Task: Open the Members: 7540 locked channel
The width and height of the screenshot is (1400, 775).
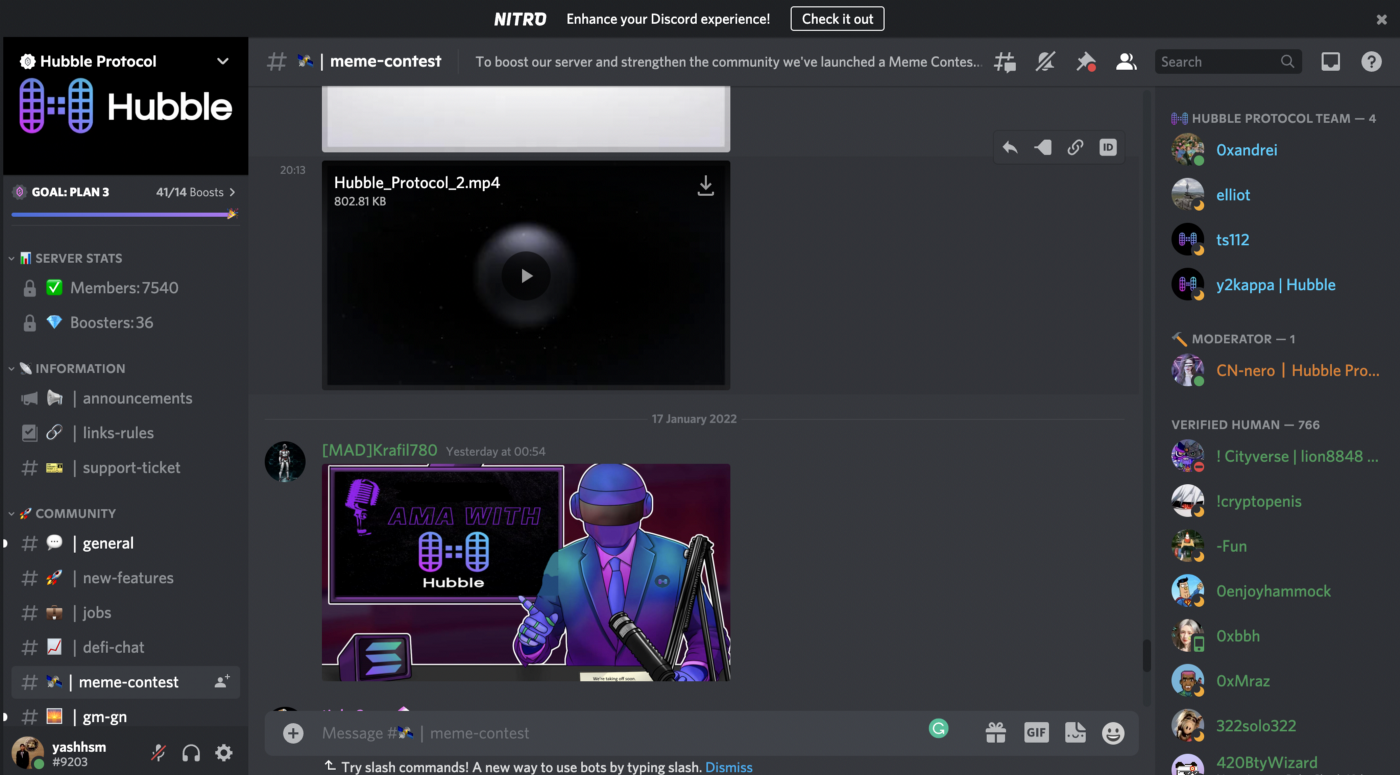Action: (x=125, y=288)
